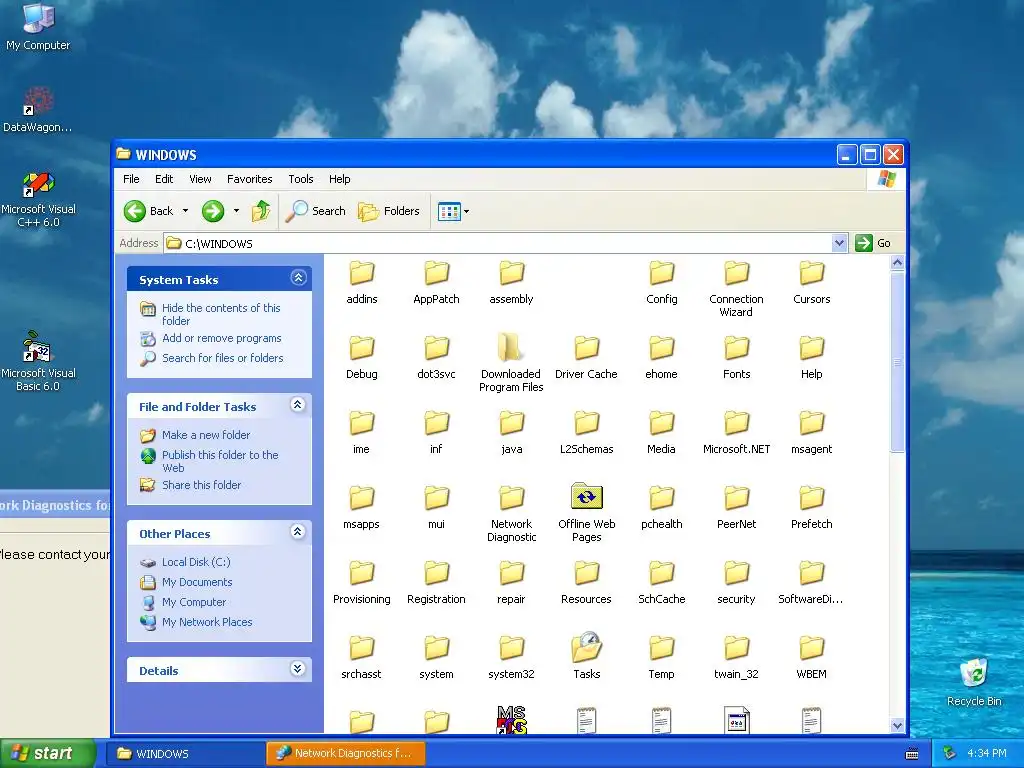Image resolution: width=1024 pixels, height=768 pixels.
Task: Select the assembly folder
Action: [x=511, y=283]
